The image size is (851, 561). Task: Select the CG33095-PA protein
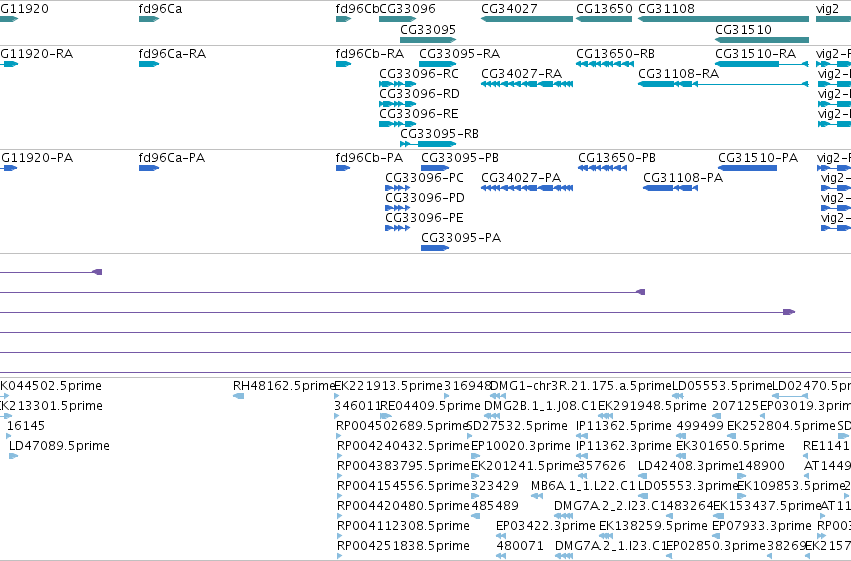coord(435,248)
